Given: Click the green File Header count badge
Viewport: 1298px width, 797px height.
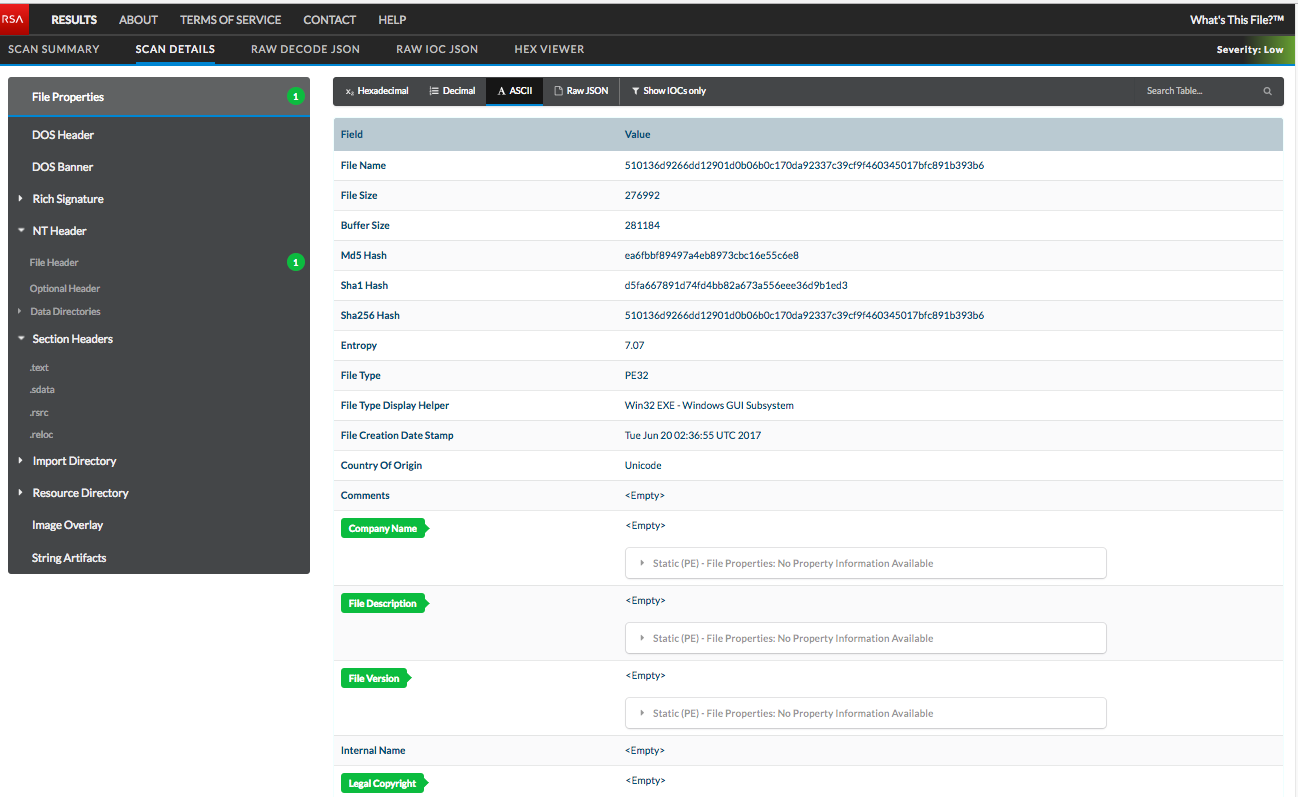Looking at the screenshot, I should coord(295,262).
